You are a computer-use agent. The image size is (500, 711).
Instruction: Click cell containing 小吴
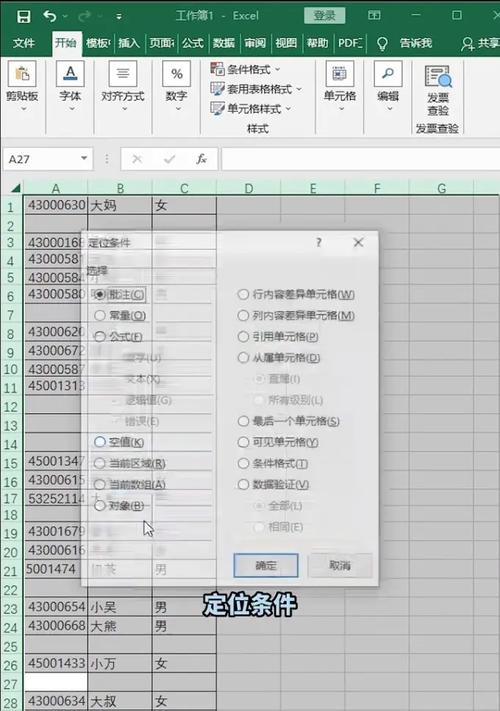(x=120, y=607)
